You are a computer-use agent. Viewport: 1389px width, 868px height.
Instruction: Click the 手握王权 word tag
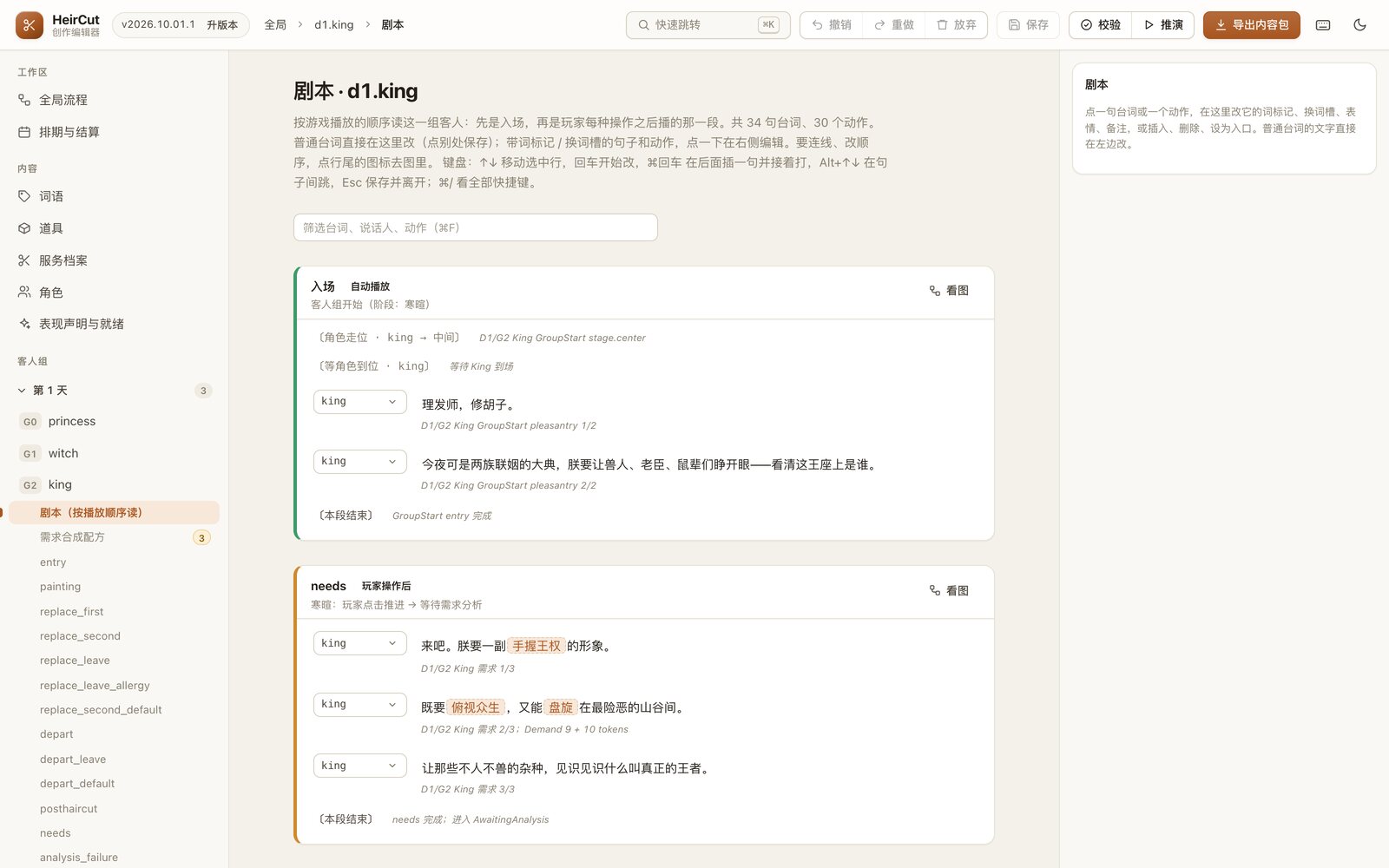click(x=537, y=646)
